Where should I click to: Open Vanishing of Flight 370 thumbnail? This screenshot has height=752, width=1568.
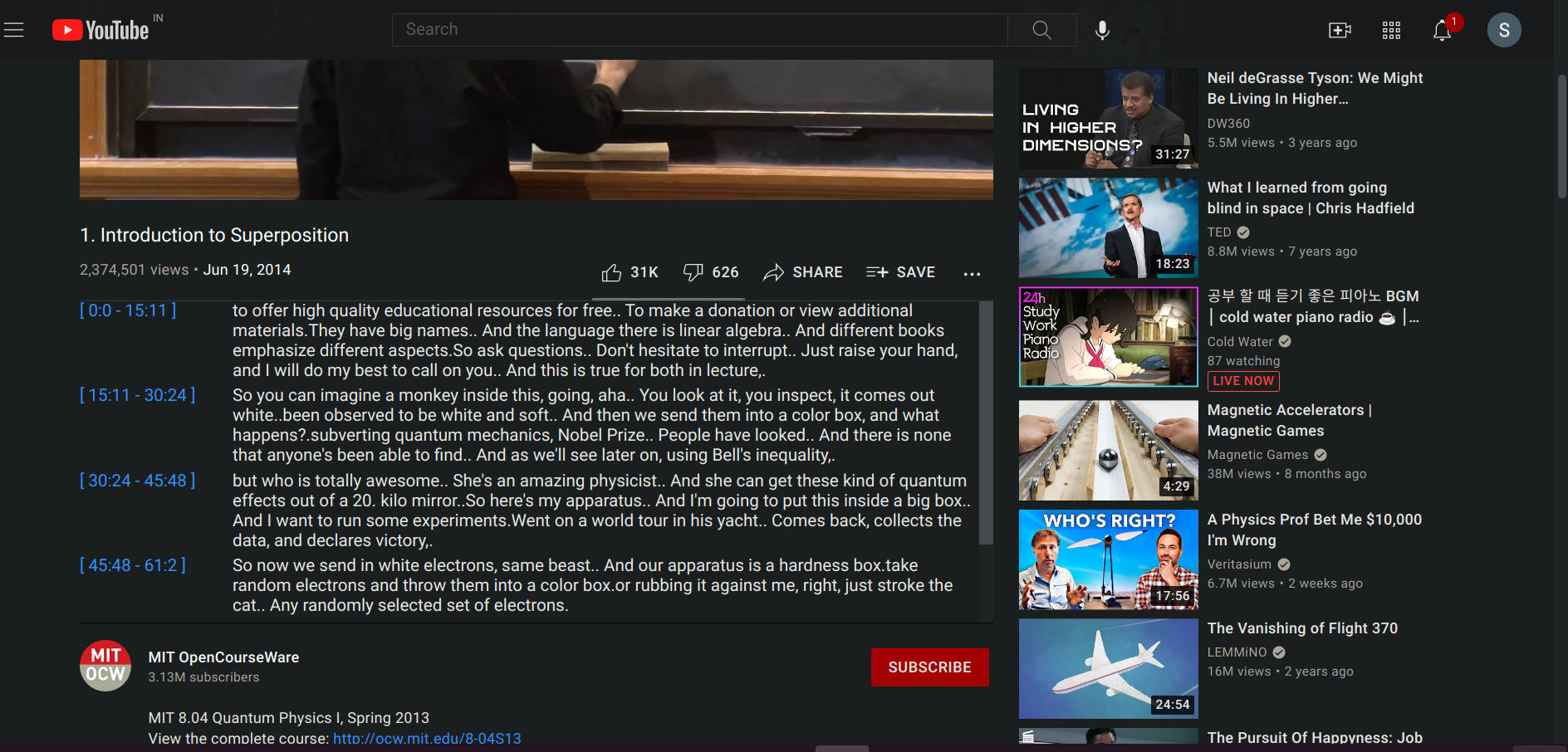pyautogui.click(x=1109, y=669)
